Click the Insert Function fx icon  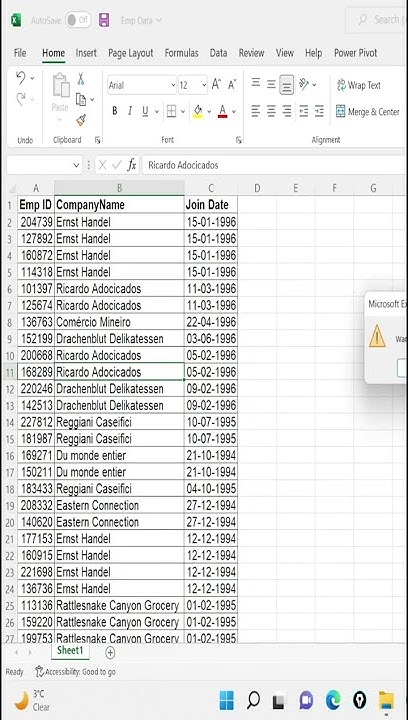pos(132,165)
